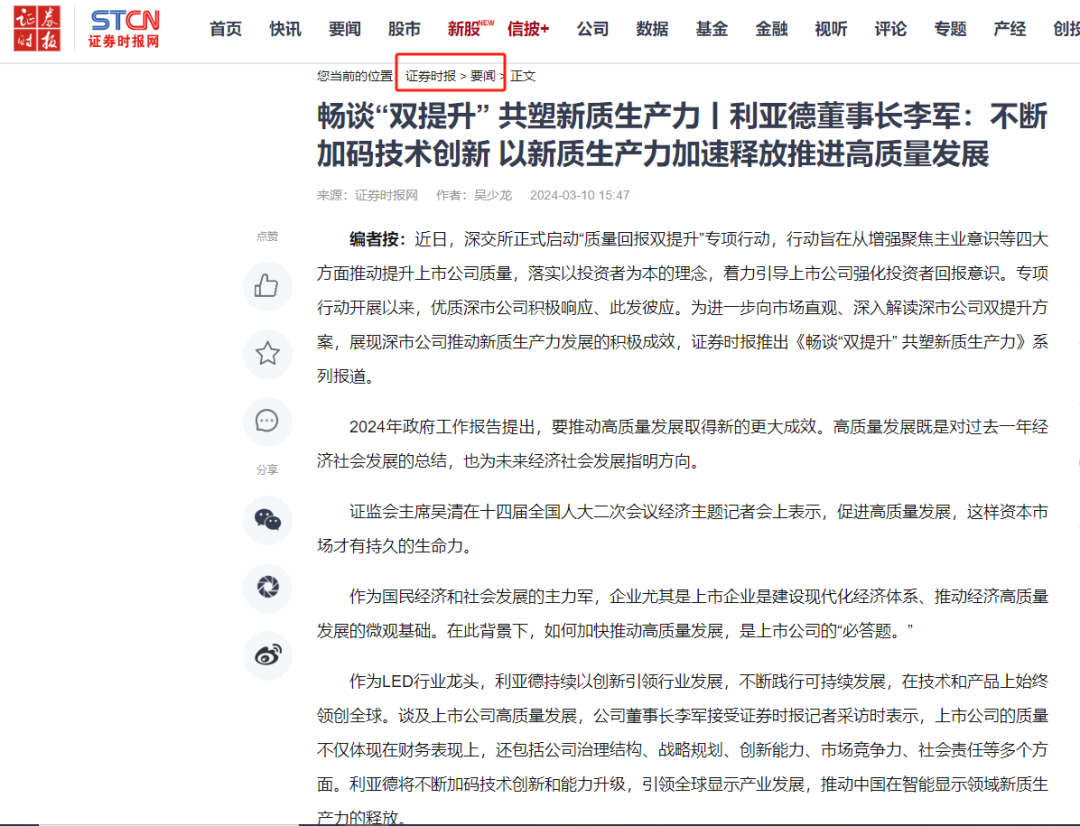Click the star favorite icon
Image resolution: width=1080 pixels, height=826 pixels.
[x=267, y=354]
